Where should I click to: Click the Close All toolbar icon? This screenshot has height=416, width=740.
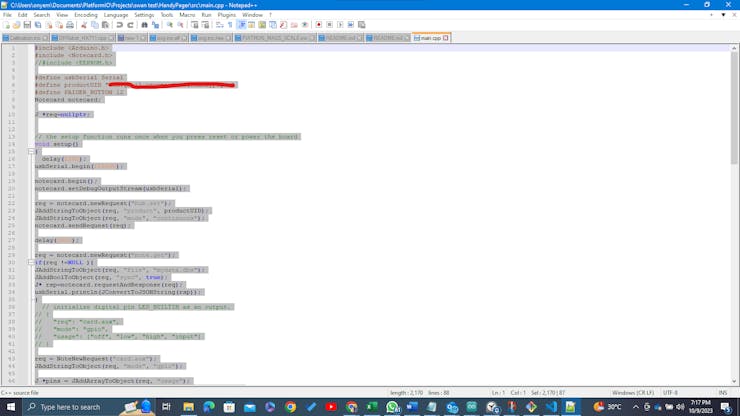(59, 25)
